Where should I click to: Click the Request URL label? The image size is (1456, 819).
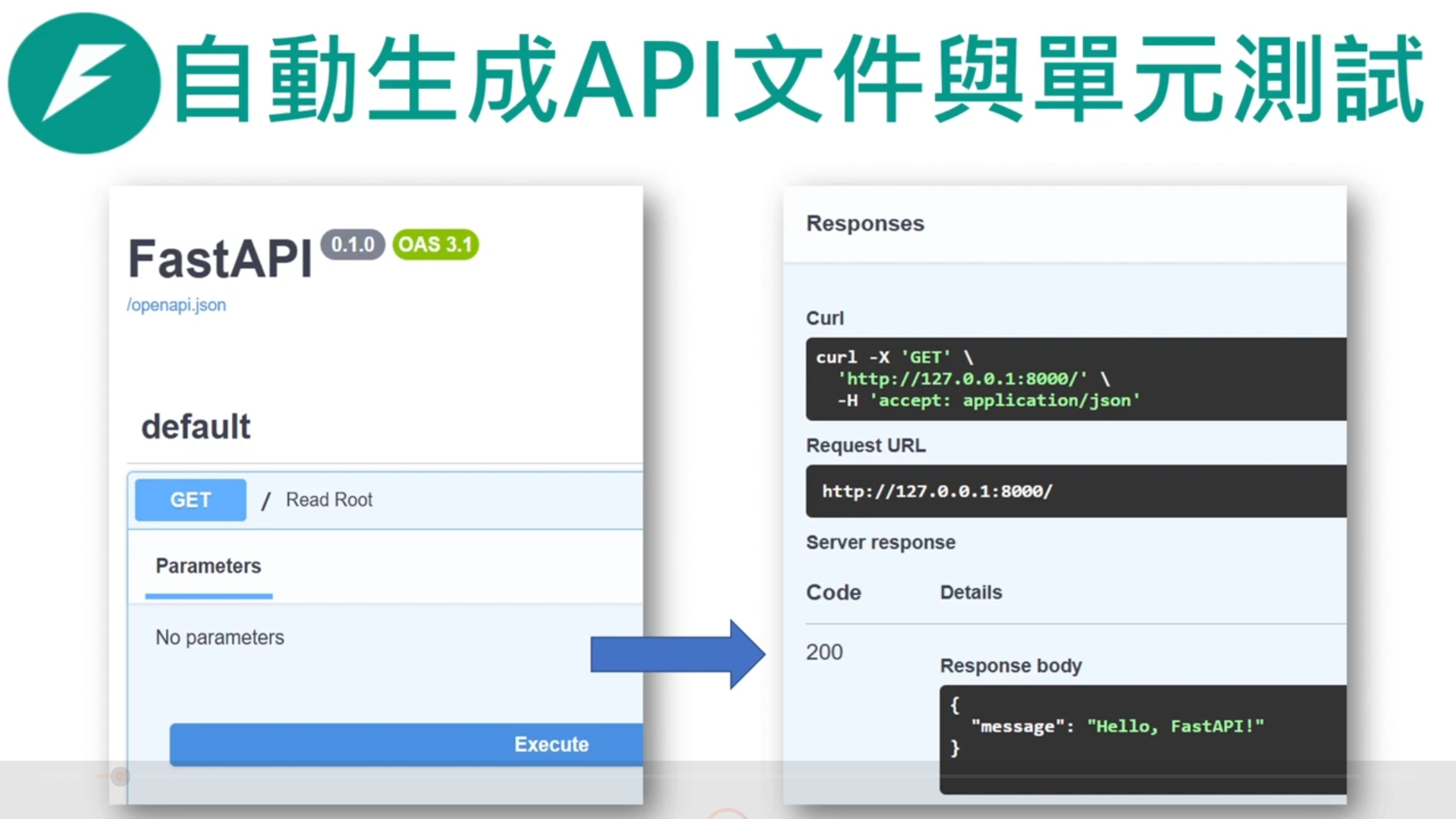tap(866, 446)
